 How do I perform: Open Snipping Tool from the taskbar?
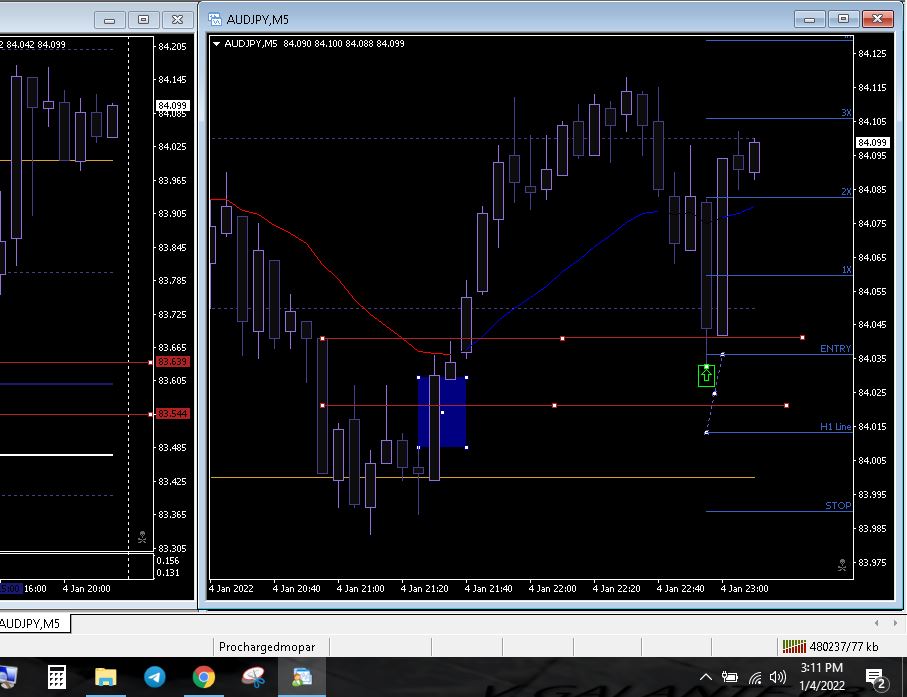pyautogui.click(x=253, y=678)
